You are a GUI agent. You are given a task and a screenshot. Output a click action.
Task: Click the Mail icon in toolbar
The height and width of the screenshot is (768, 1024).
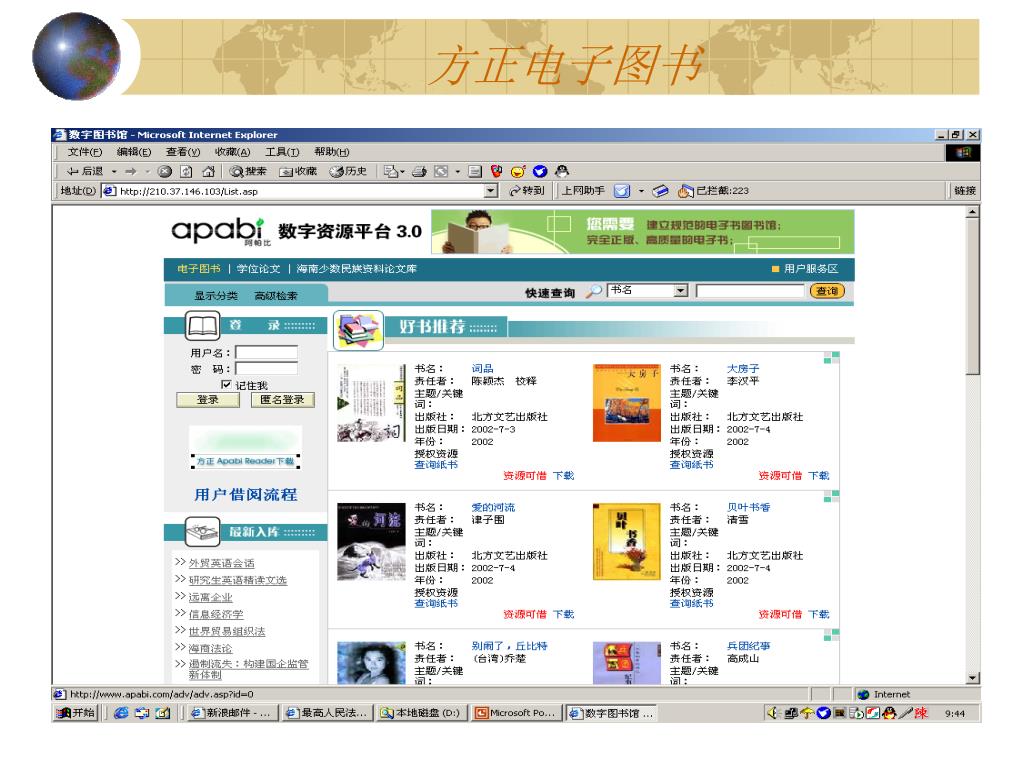pos(391,171)
